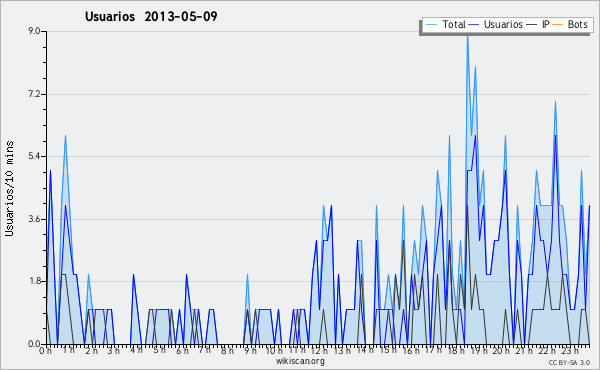Image resolution: width=600 pixels, height=370 pixels.
Task: Click the 8 h x-axis label
Action: coord(227,350)
